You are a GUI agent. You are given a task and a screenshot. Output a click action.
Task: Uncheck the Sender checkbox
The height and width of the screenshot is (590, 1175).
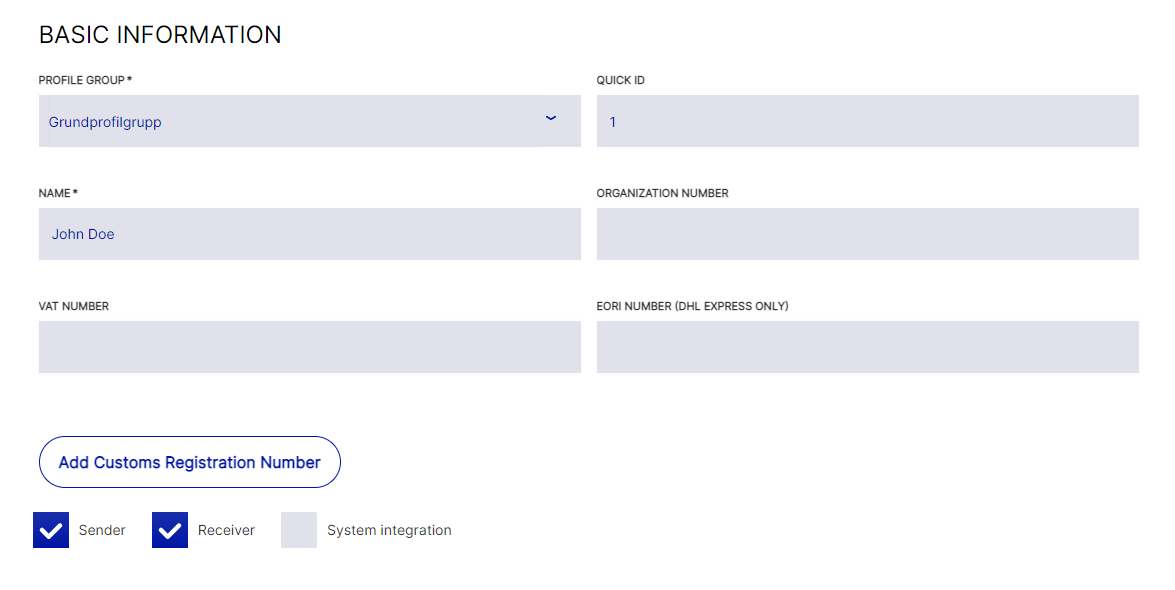[x=50, y=530]
